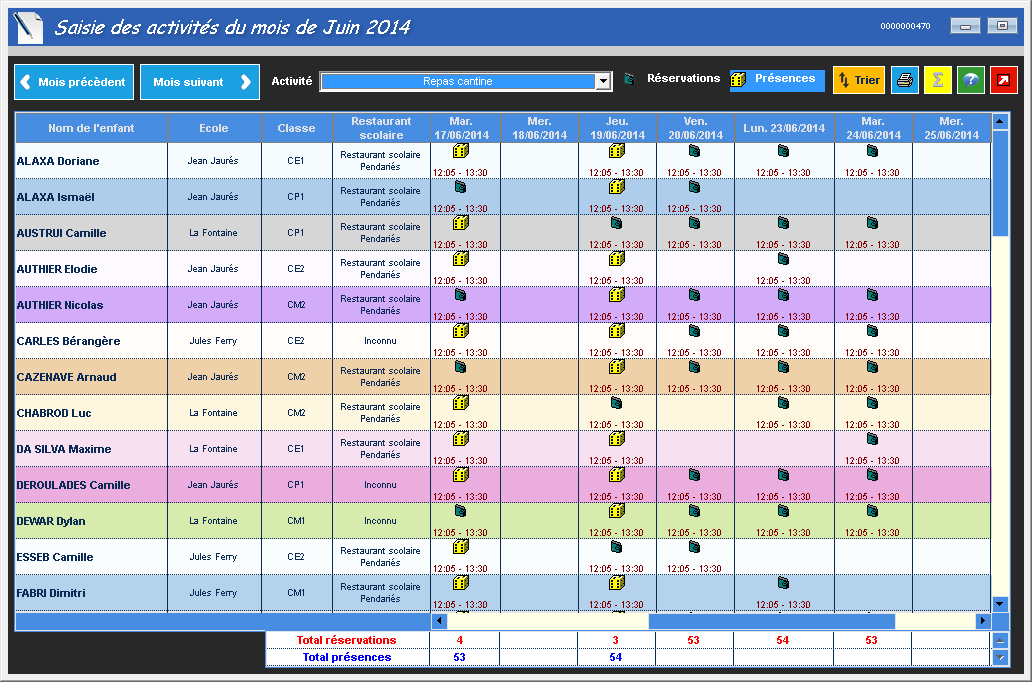Go to previous month with 'Mois précédent'
This screenshot has height=682, width=1032.
[74, 82]
